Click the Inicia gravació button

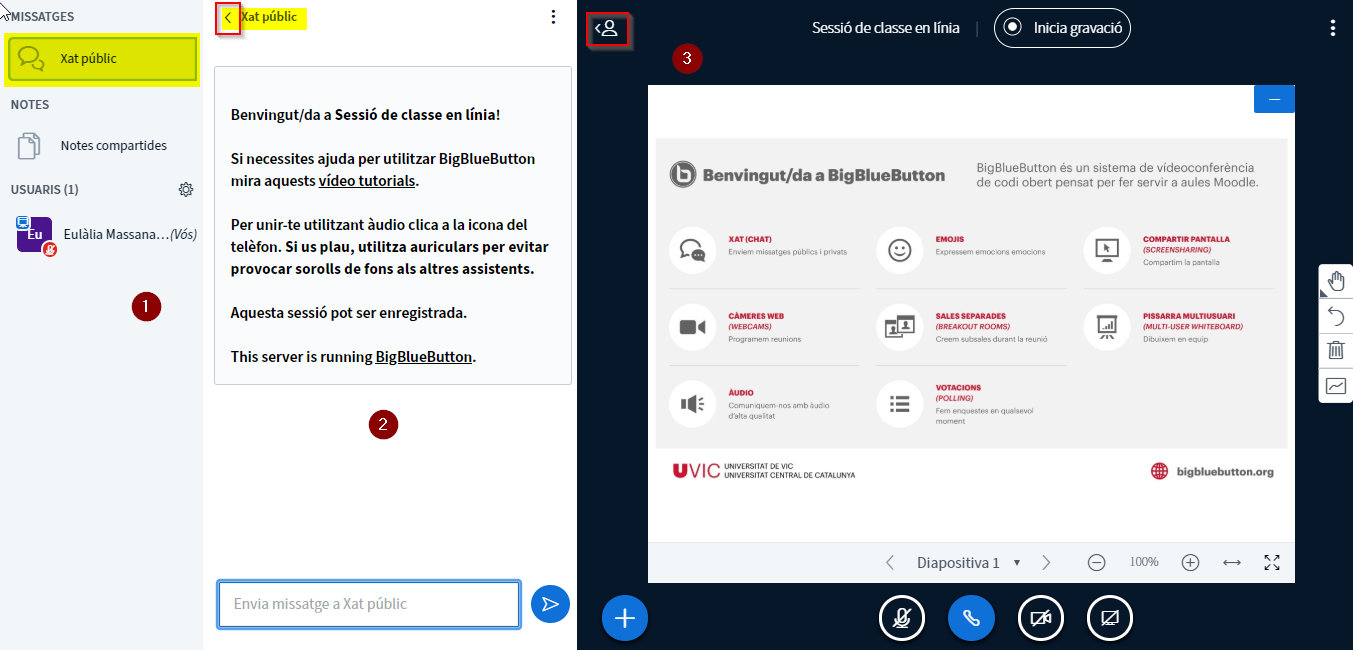tap(1062, 28)
